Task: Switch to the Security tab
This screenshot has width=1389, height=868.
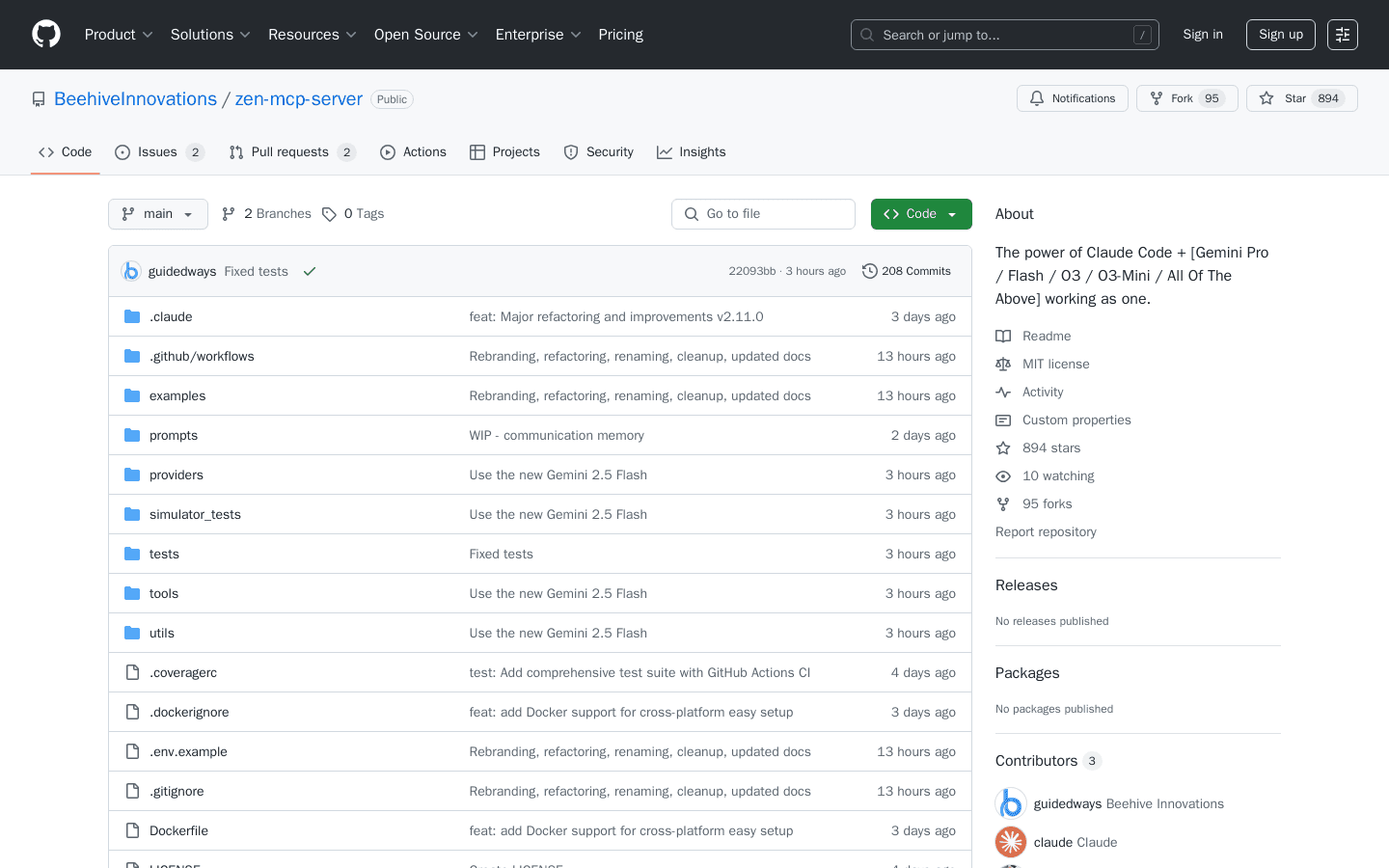Action: 598,152
